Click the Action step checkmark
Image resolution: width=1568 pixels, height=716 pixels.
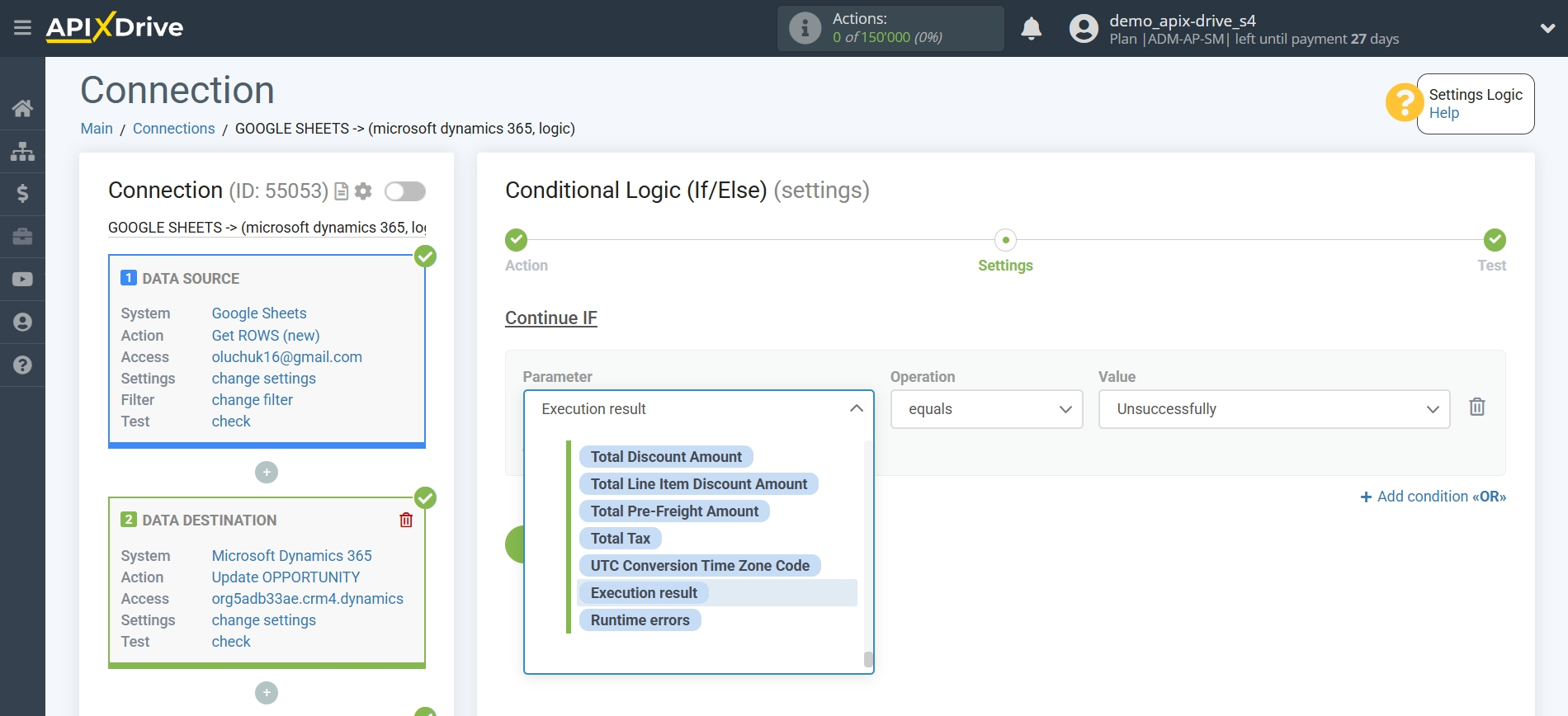click(517, 240)
